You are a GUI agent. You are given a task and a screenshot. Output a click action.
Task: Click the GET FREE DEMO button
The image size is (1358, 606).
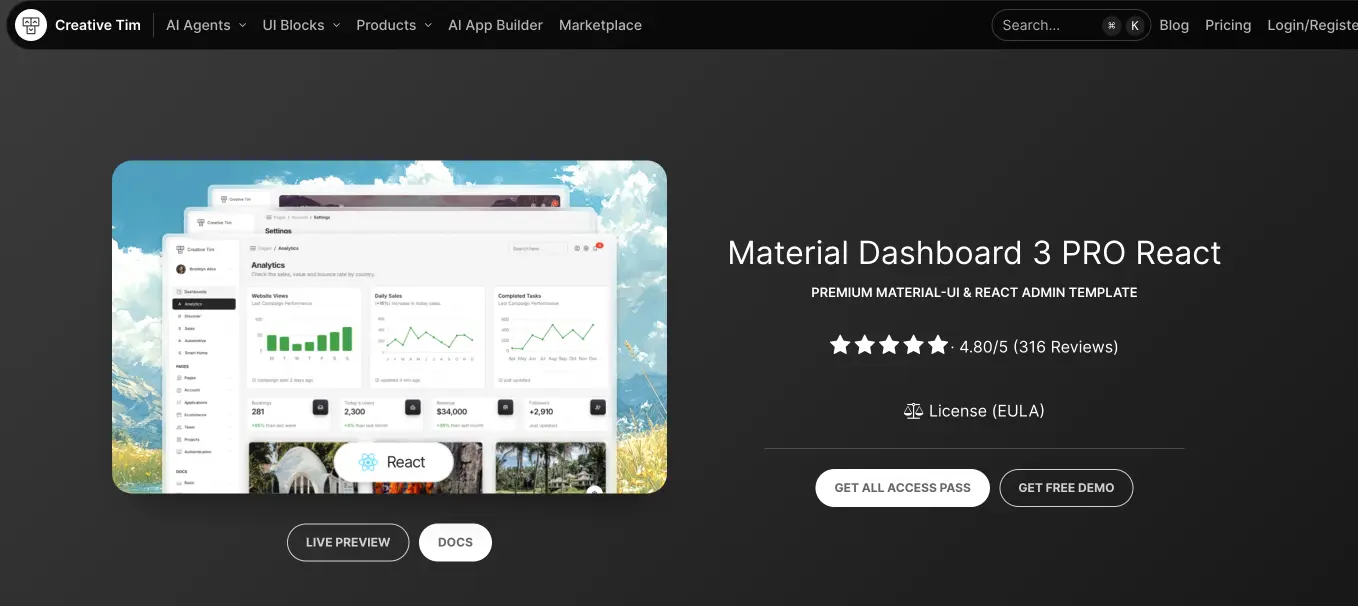[x=1066, y=488]
